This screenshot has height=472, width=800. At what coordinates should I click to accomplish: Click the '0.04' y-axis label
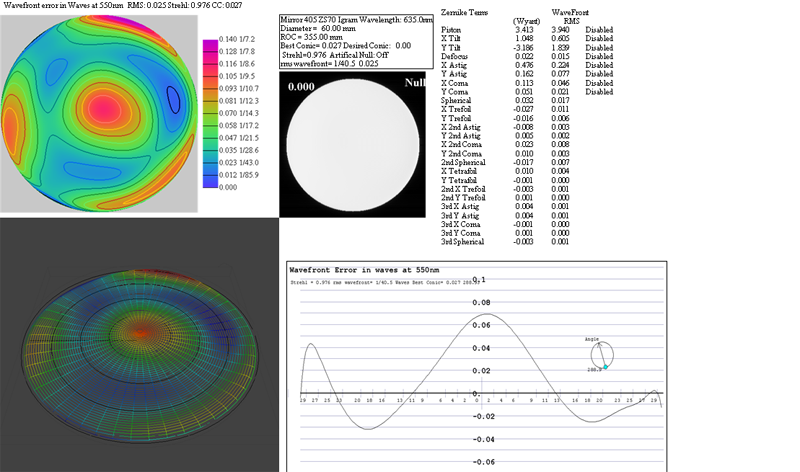[481, 349]
